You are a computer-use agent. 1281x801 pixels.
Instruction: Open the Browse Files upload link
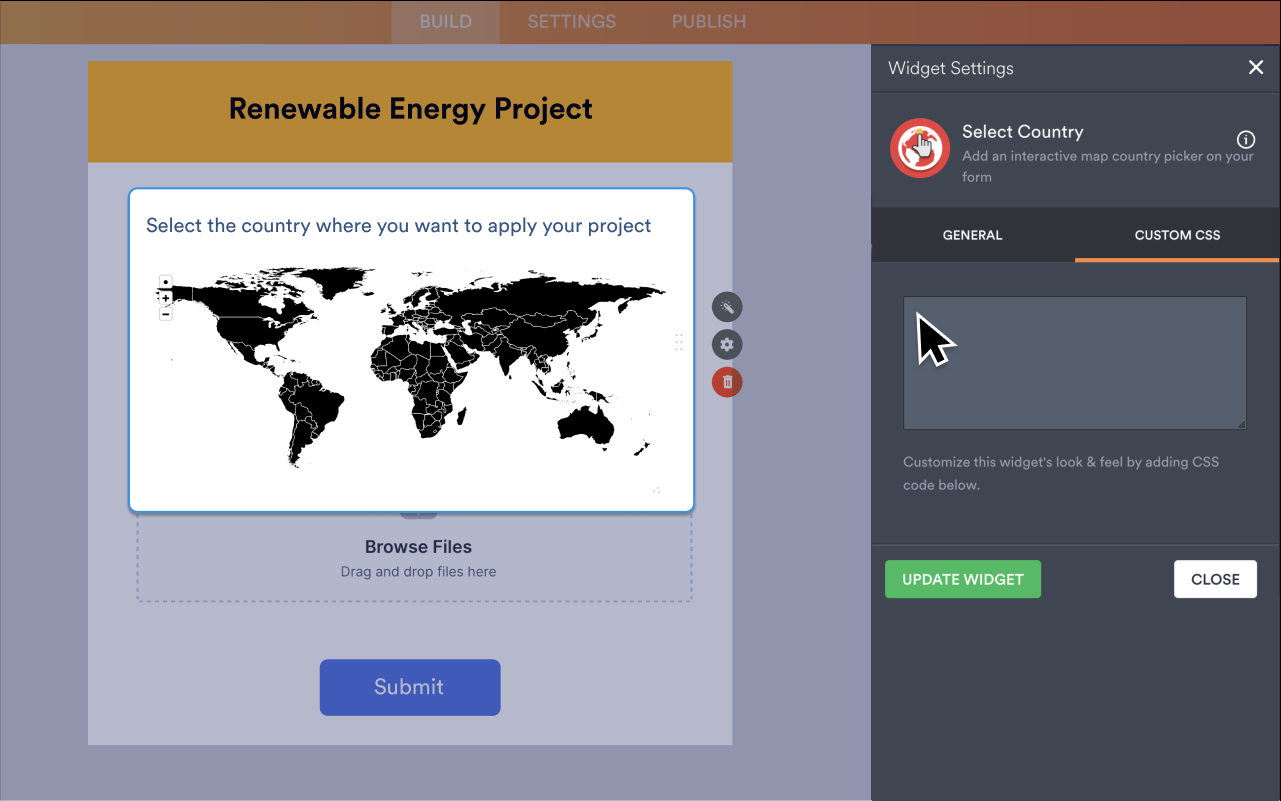pyautogui.click(x=418, y=546)
